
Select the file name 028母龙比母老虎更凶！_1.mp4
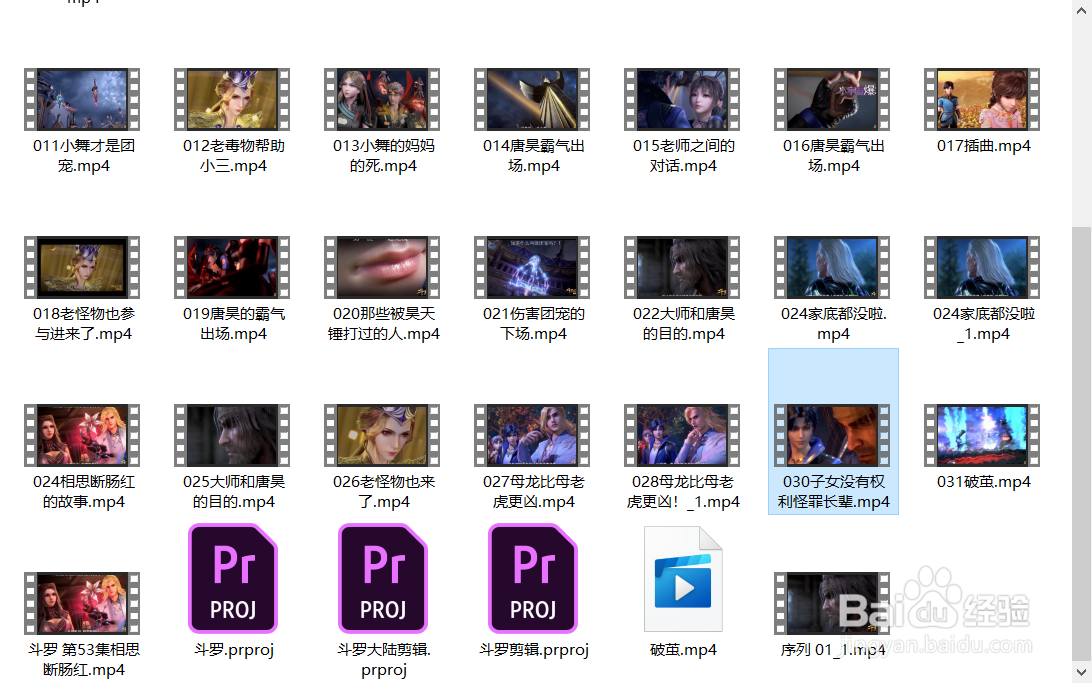click(x=683, y=492)
